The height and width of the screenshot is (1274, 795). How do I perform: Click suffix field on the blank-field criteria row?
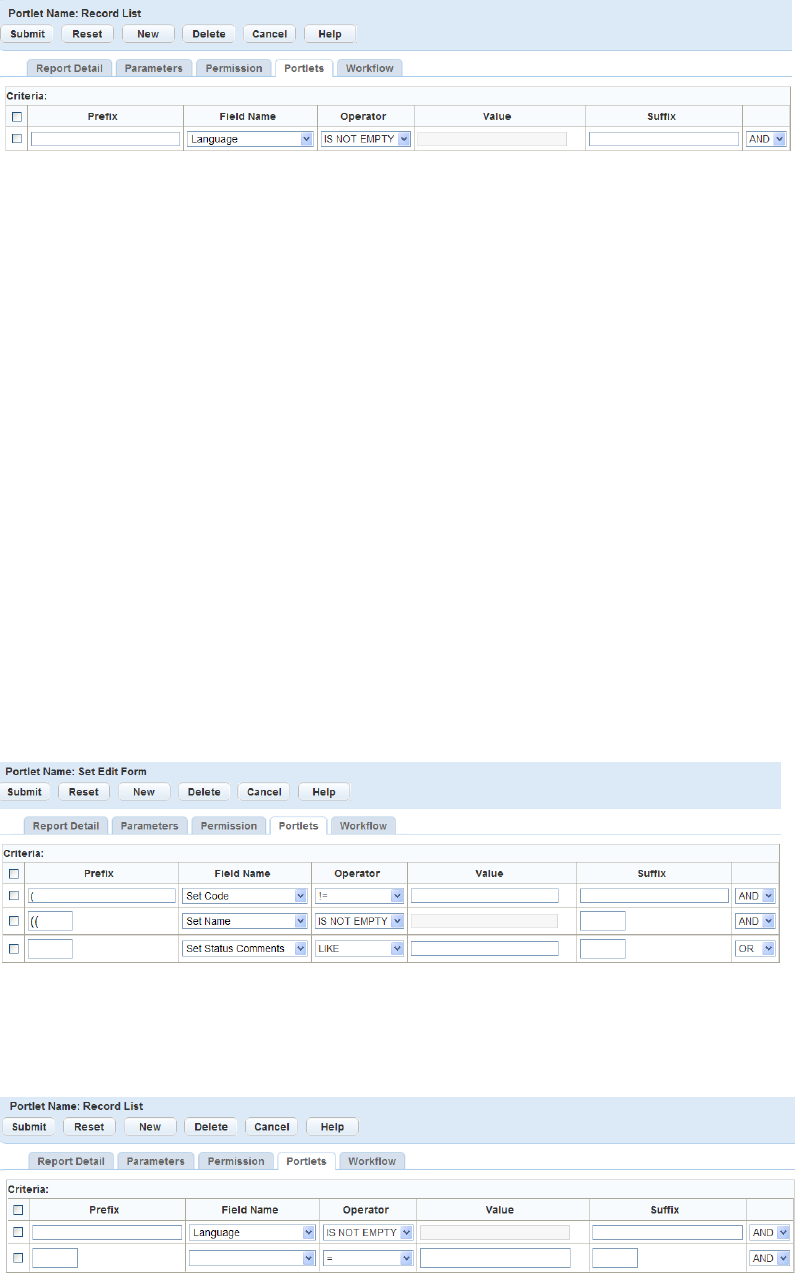click(615, 1258)
